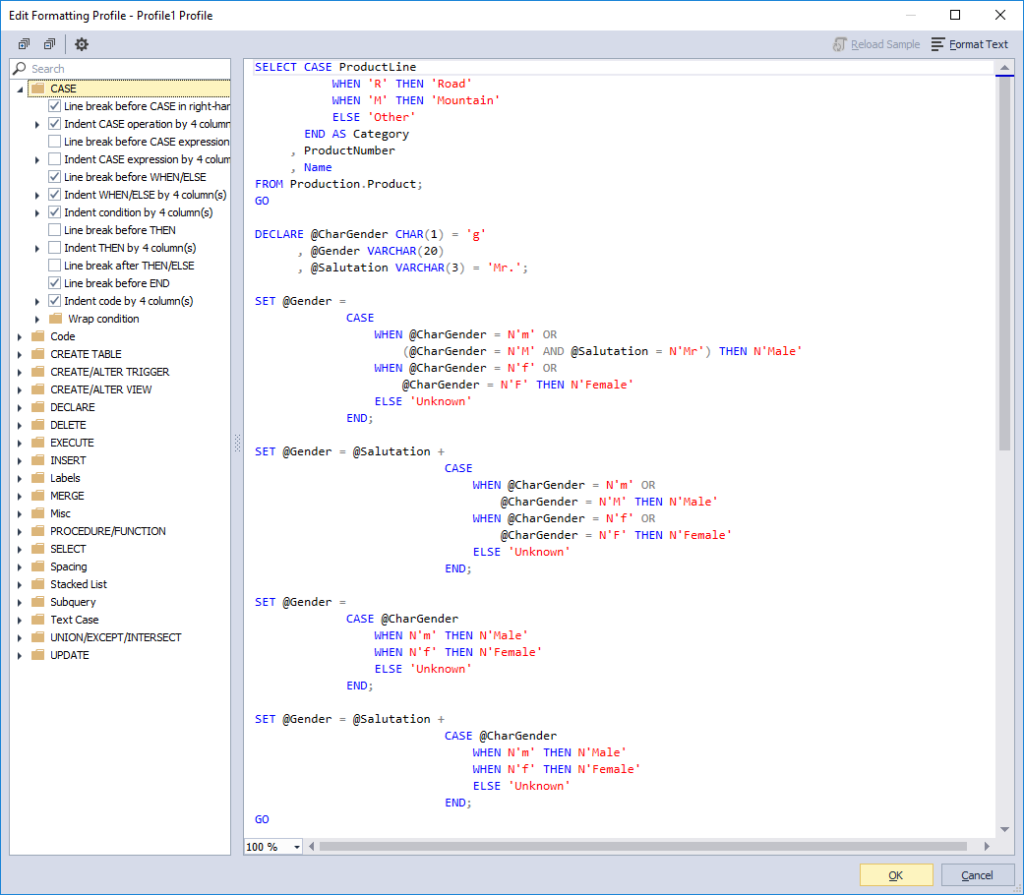This screenshot has height=895, width=1024.
Task: Select the Text Case tree item
Action: tap(74, 619)
